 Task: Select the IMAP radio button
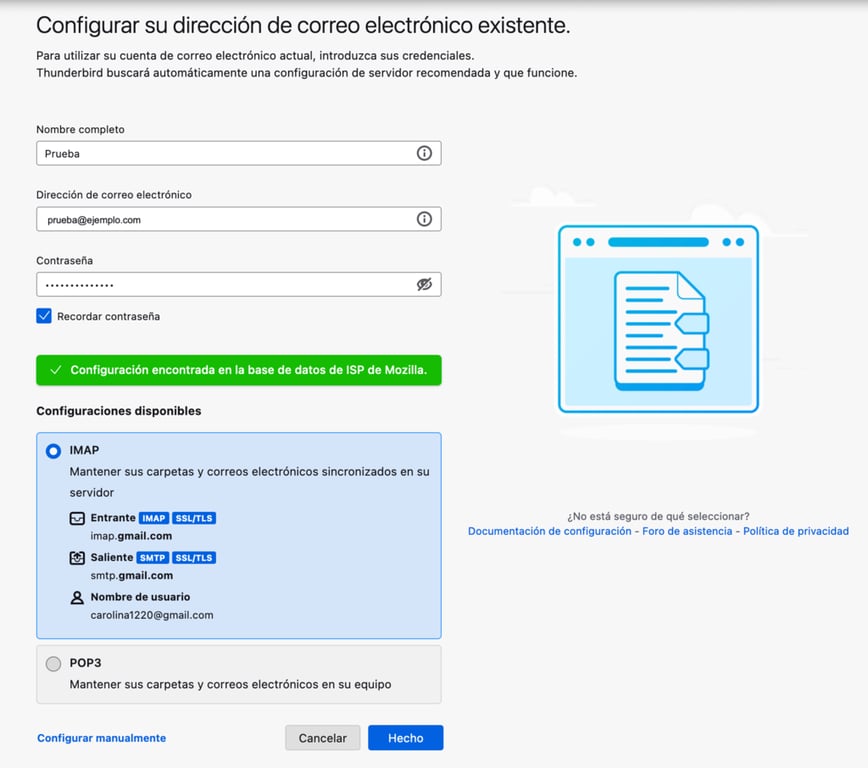coord(53,451)
